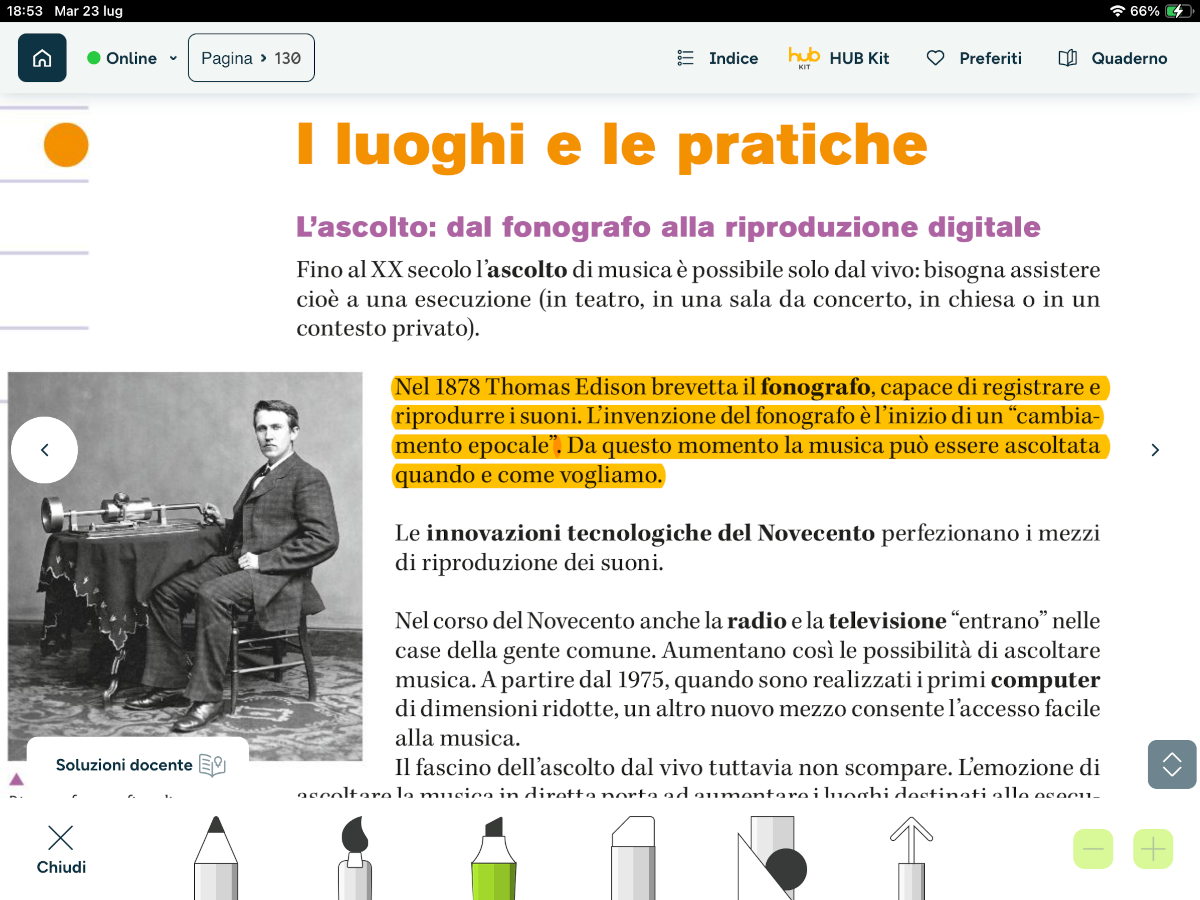Tap subtitle 'L'ascolto: dal fonografo alla riproduzione digitale'

click(x=668, y=227)
